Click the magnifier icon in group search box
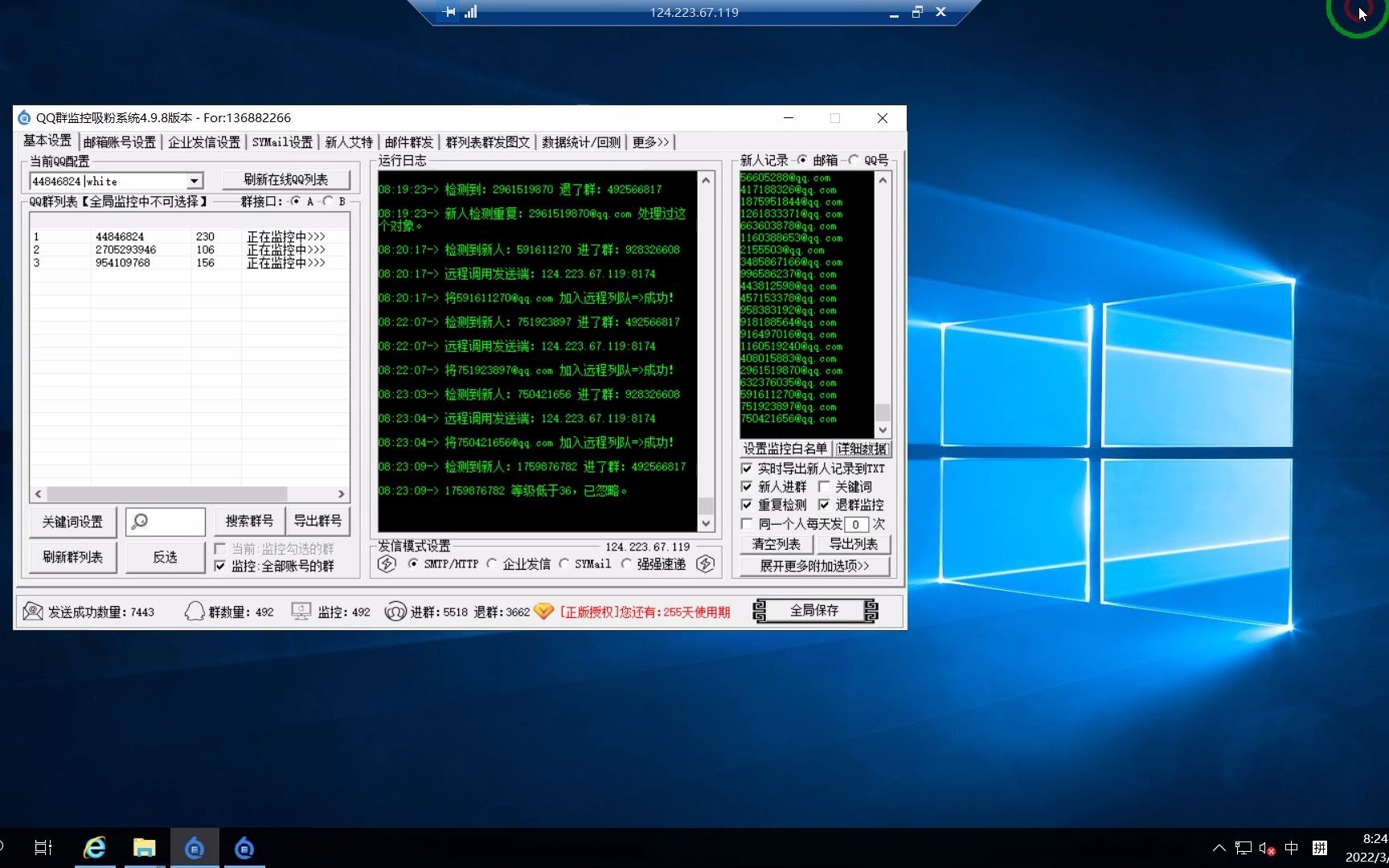Image resolution: width=1389 pixels, height=868 pixels. (x=140, y=522)
